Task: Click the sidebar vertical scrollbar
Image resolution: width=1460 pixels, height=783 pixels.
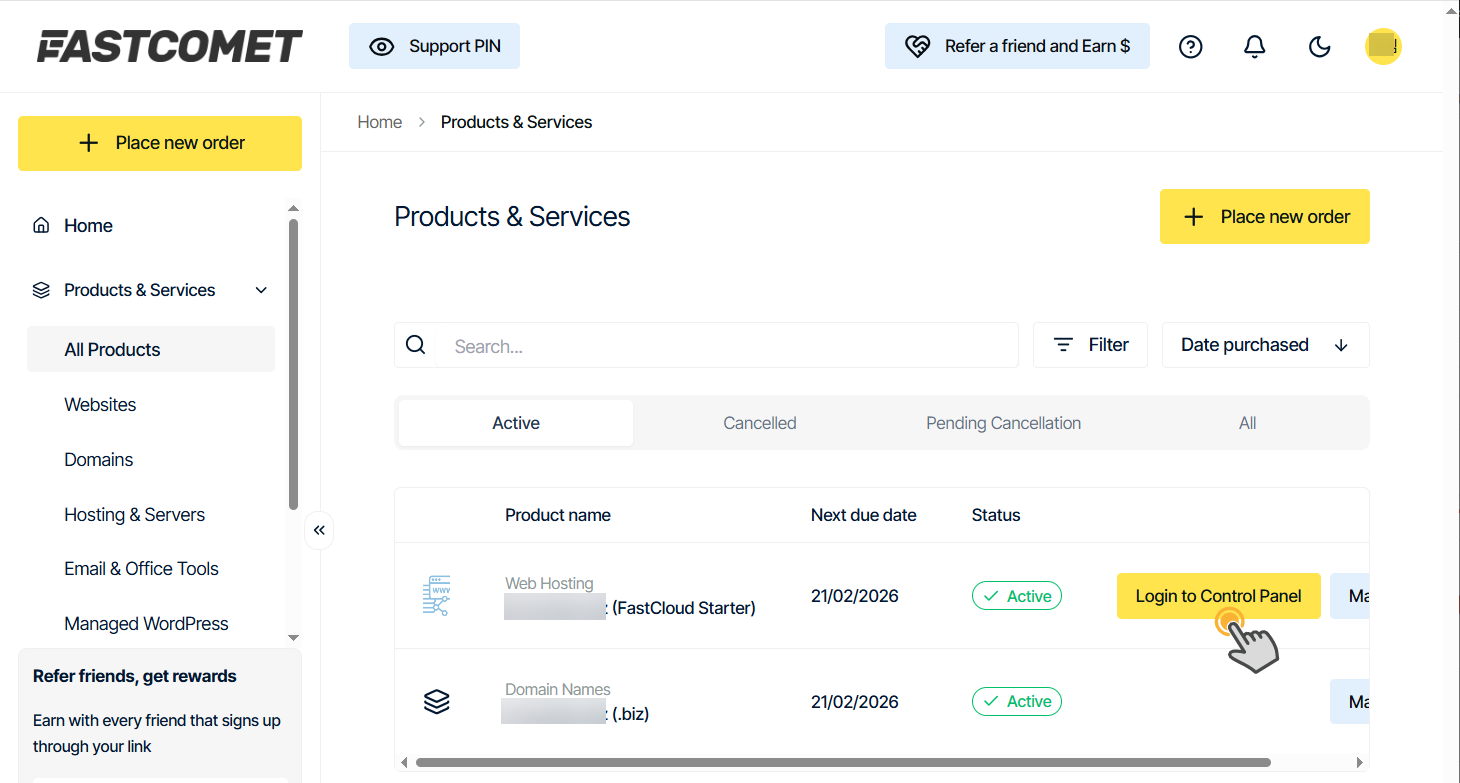Action: (293, 364)
